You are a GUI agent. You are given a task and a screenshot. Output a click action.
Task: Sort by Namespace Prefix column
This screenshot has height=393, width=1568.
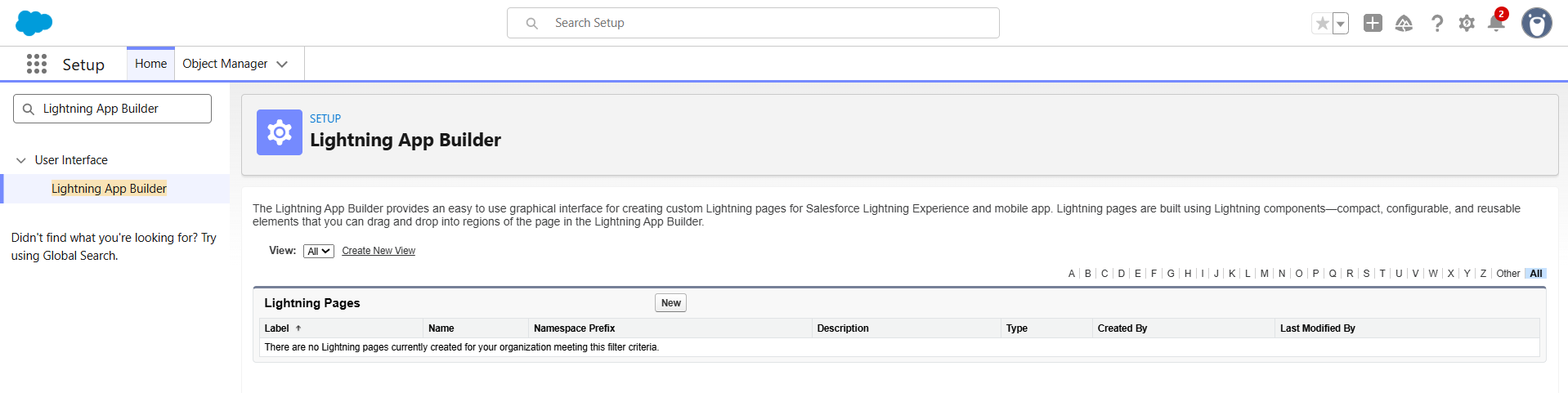(x=574, y=328)
